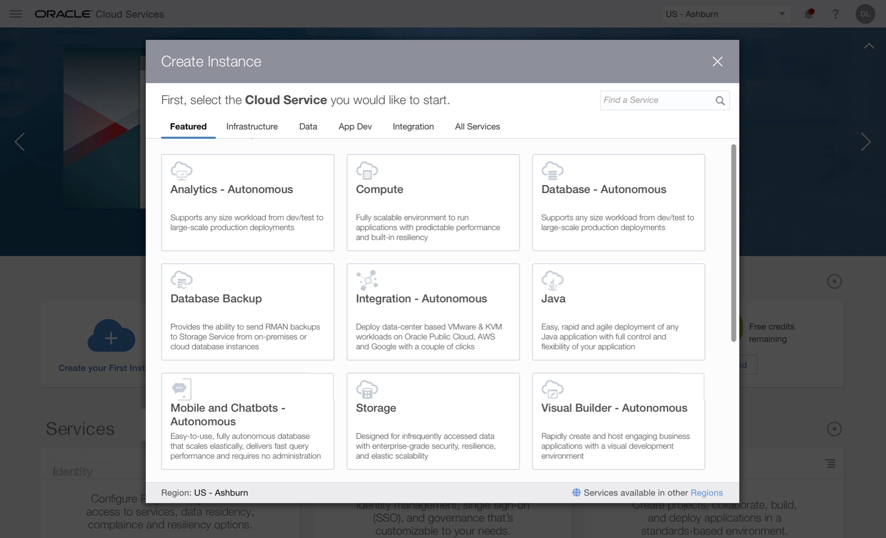Open the DL user profile avatar
Screen dimensions: 886x538
coord(865,14)
